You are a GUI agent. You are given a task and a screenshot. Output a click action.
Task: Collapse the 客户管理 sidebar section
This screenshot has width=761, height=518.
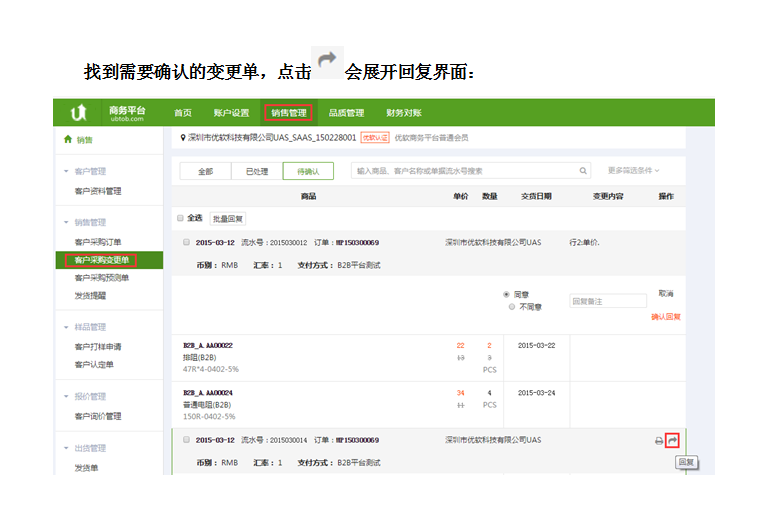pos(66,171)
